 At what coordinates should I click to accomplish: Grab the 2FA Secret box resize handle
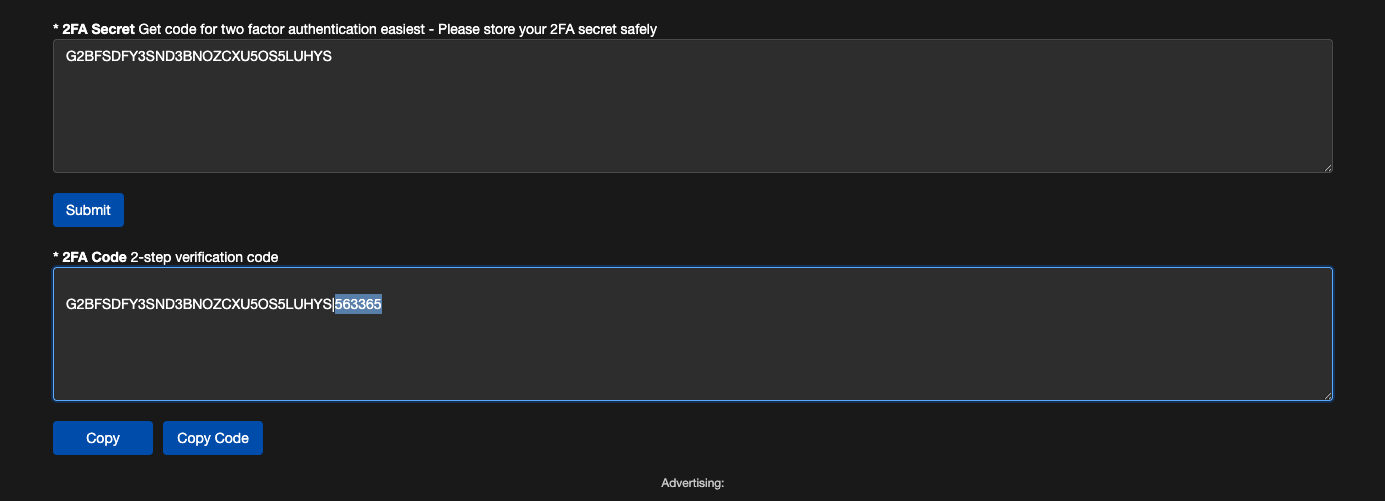tap(1327, 167)
